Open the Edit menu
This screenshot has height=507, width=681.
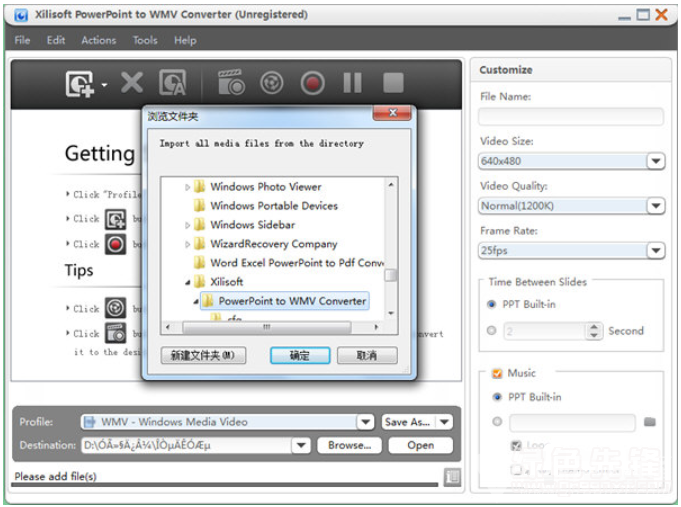pos(56,40)
